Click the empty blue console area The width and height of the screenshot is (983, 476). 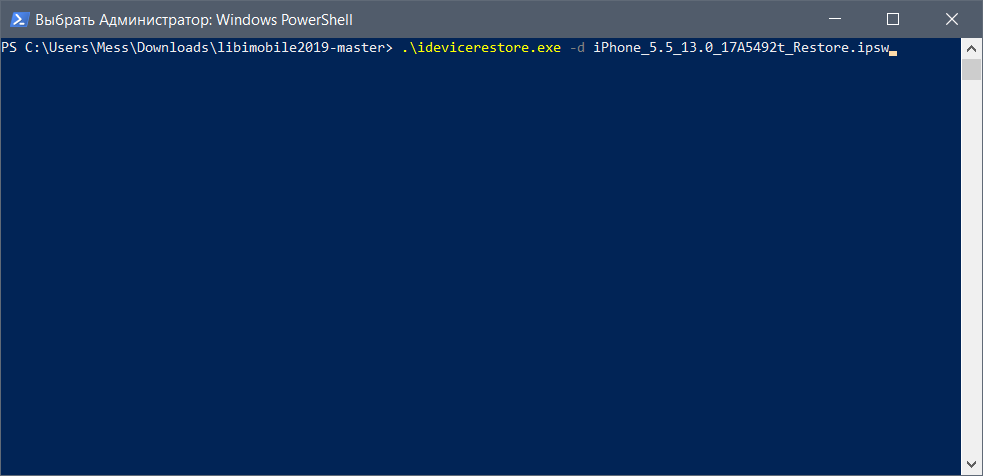coord(480,260)
